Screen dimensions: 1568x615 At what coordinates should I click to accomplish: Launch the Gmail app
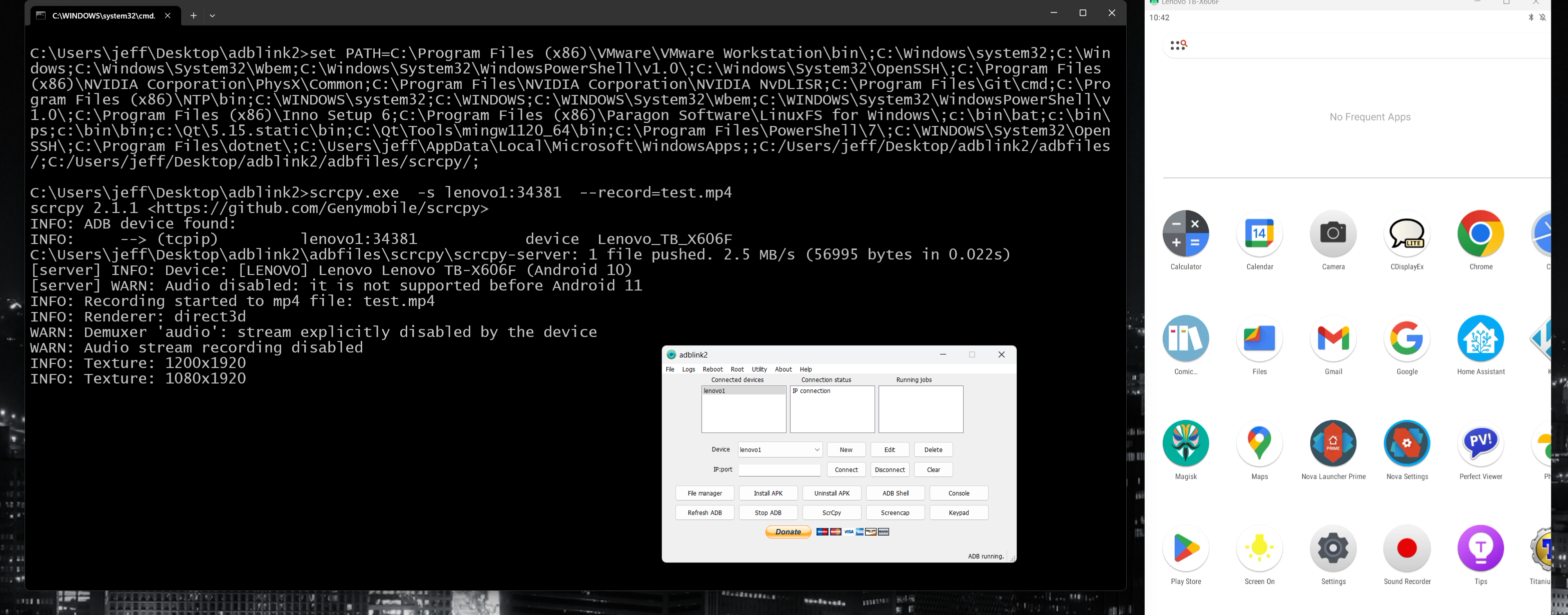[x=1333, y=338]
